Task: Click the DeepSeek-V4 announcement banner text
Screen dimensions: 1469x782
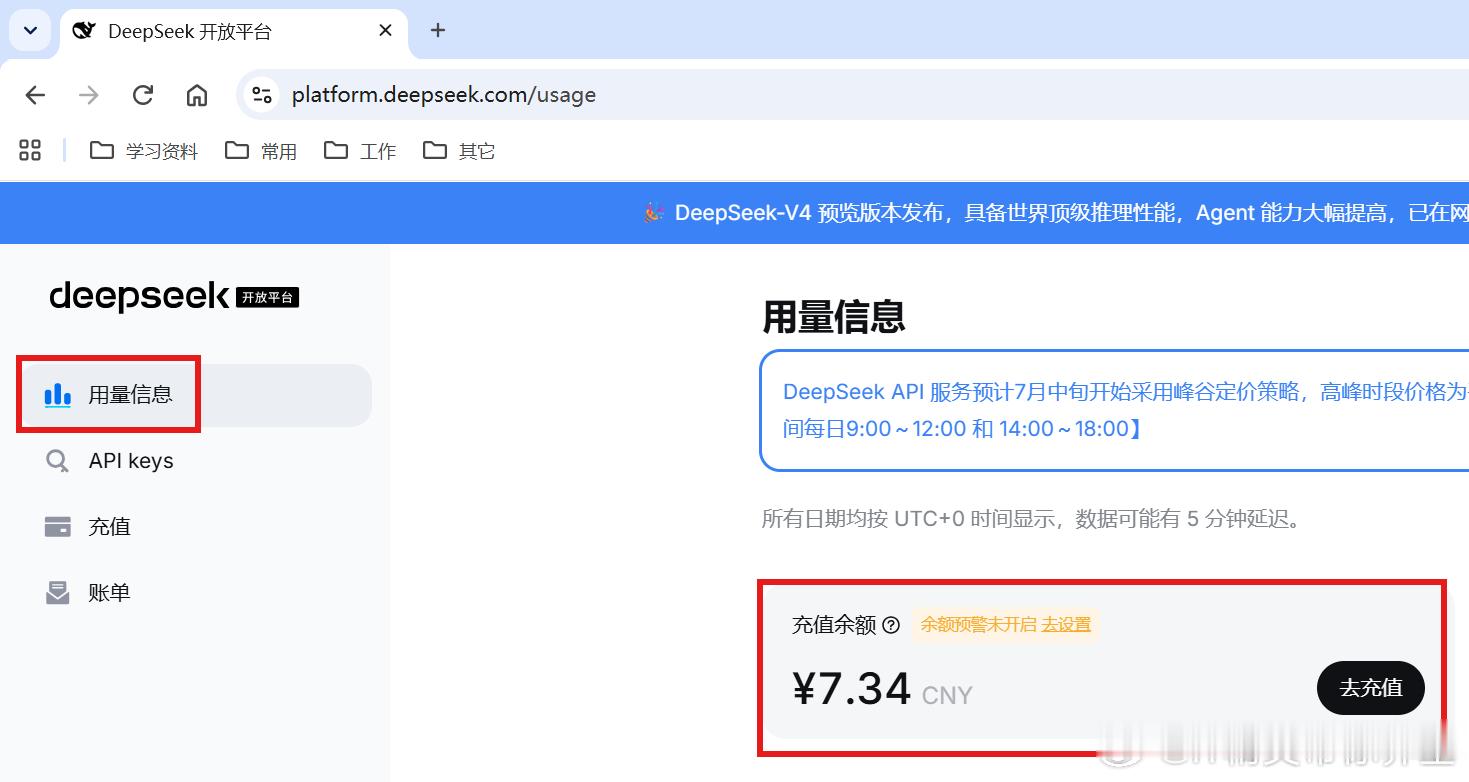Action: tap(1071, 213)
